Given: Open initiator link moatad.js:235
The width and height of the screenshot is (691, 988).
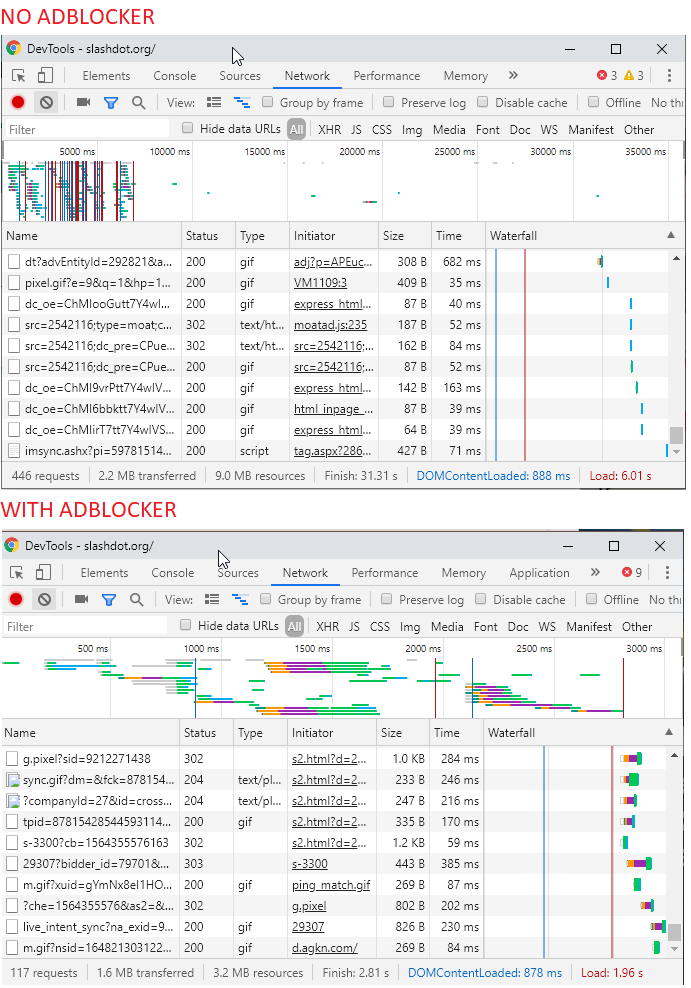Looking at the screenshot, I should [x=330, y=325].
